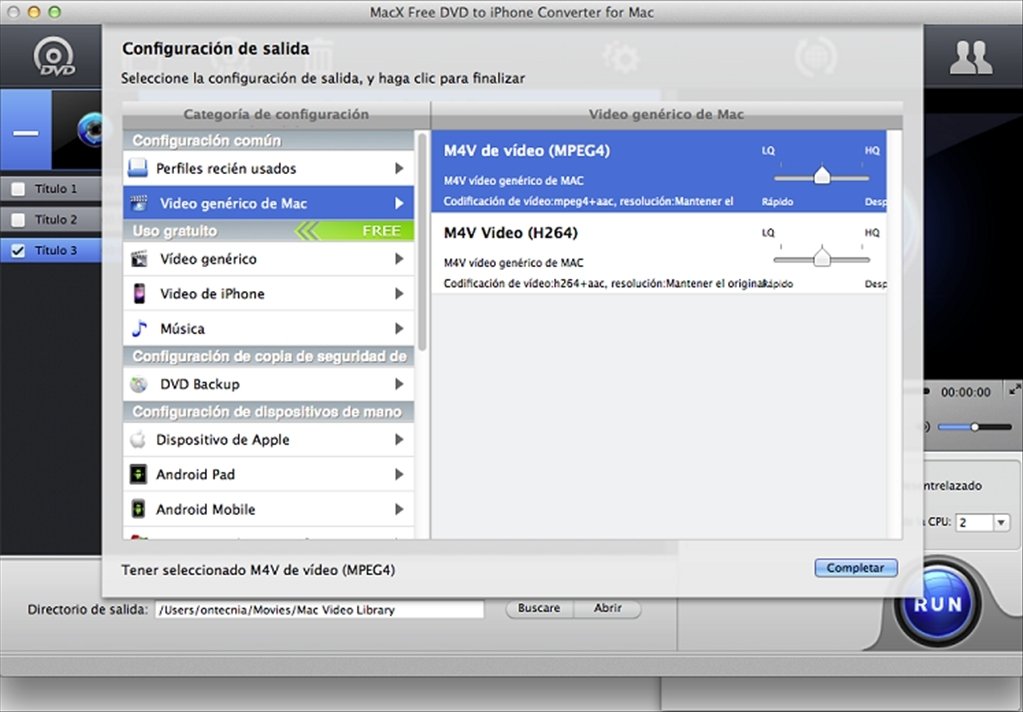
Task: Select the M4V Video (H264) profile
Action: (658, 253)
